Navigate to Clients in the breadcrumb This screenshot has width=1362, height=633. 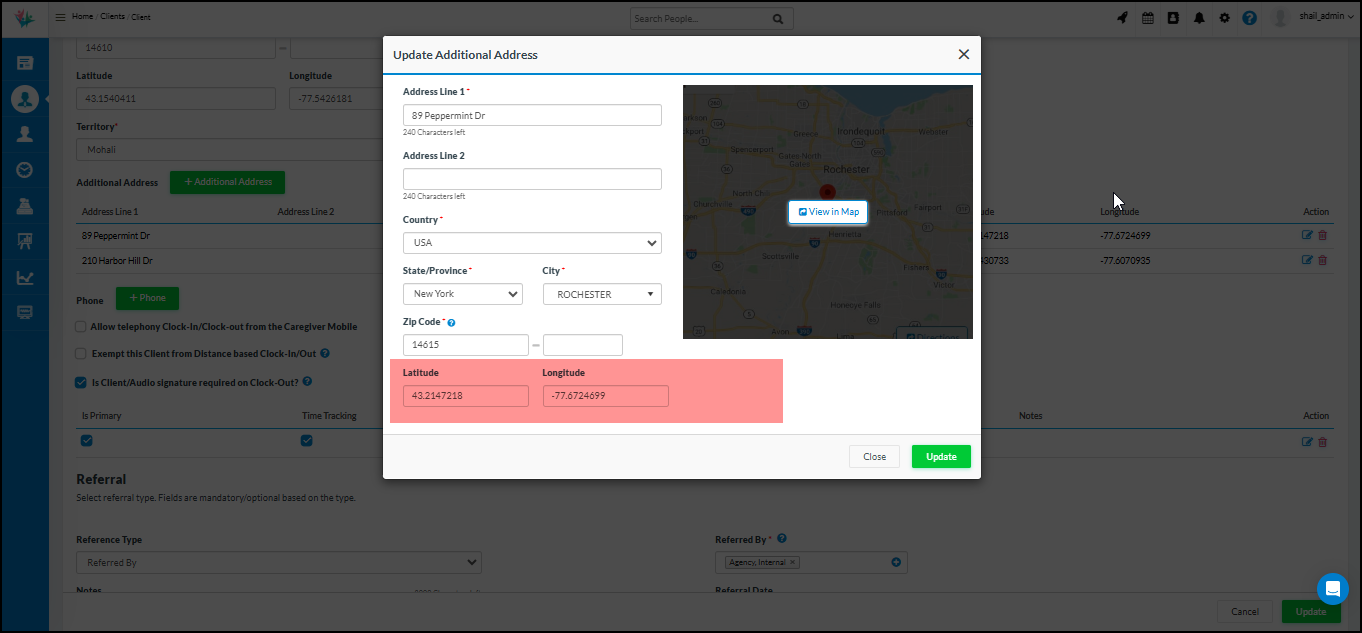click(114, 16)
